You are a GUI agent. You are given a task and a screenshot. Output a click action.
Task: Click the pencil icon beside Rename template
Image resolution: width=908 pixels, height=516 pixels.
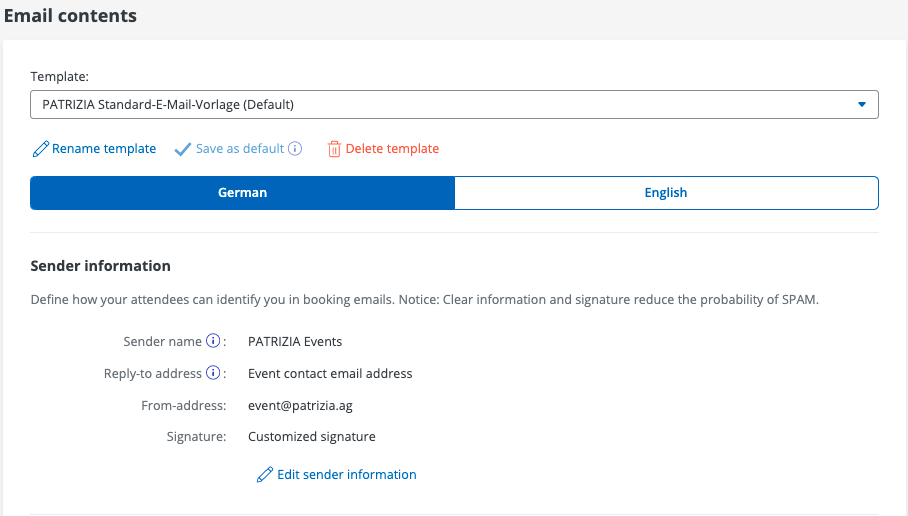coord(40,149)
